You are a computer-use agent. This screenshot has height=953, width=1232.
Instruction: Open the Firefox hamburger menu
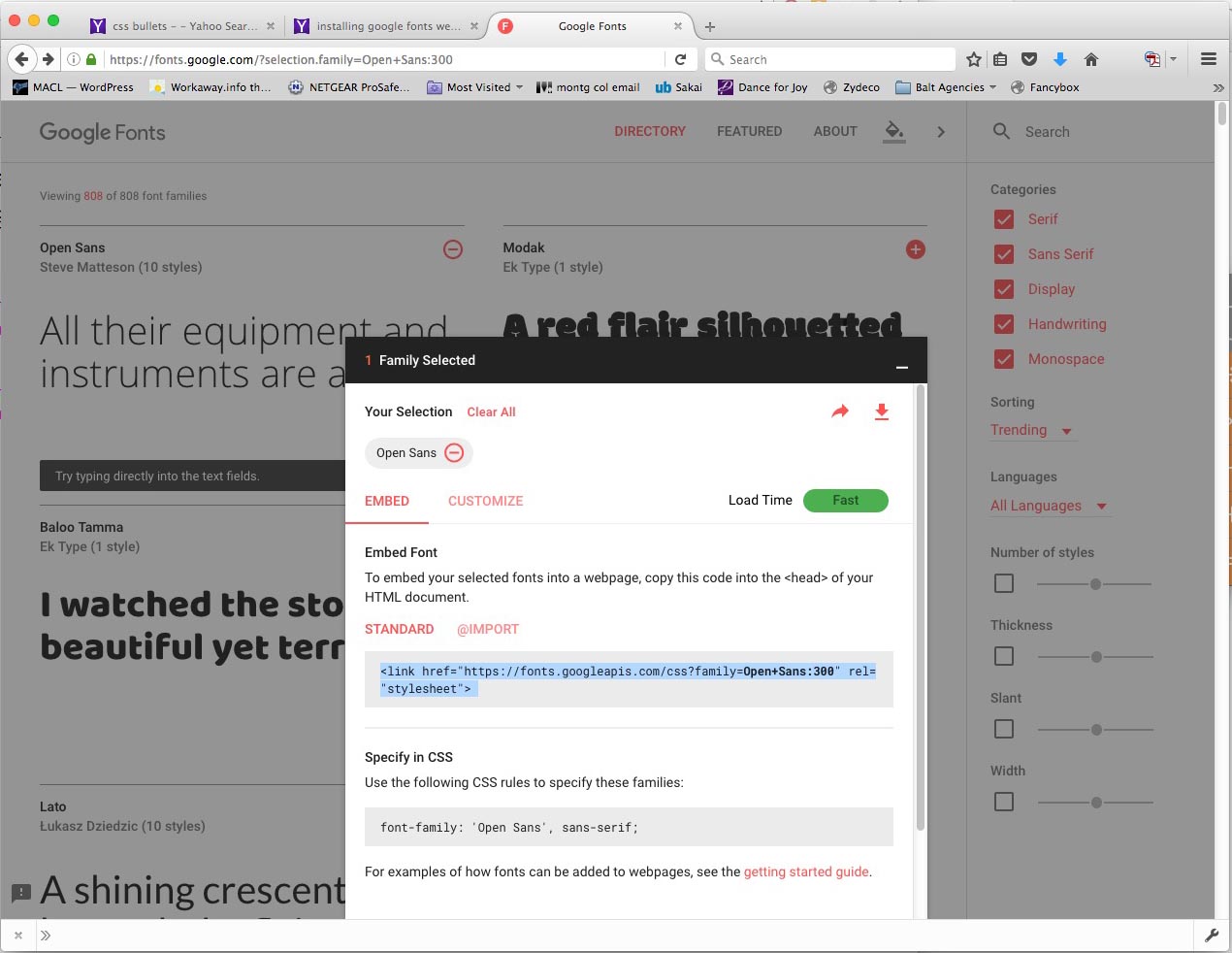(x=1209, y=59)
